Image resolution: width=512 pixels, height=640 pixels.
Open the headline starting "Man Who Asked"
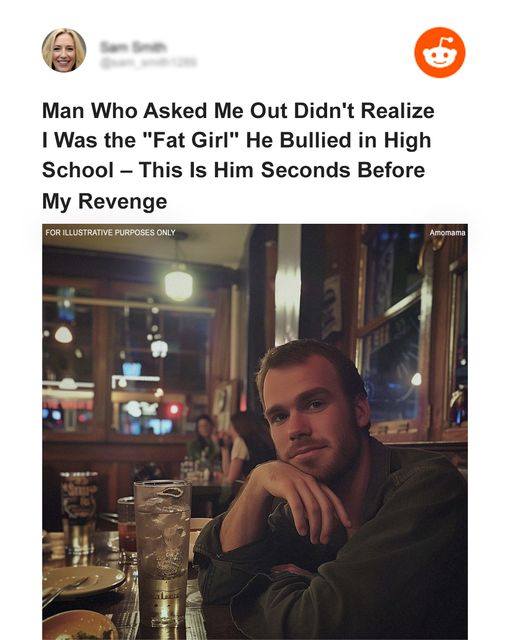(x=238, y=156)
